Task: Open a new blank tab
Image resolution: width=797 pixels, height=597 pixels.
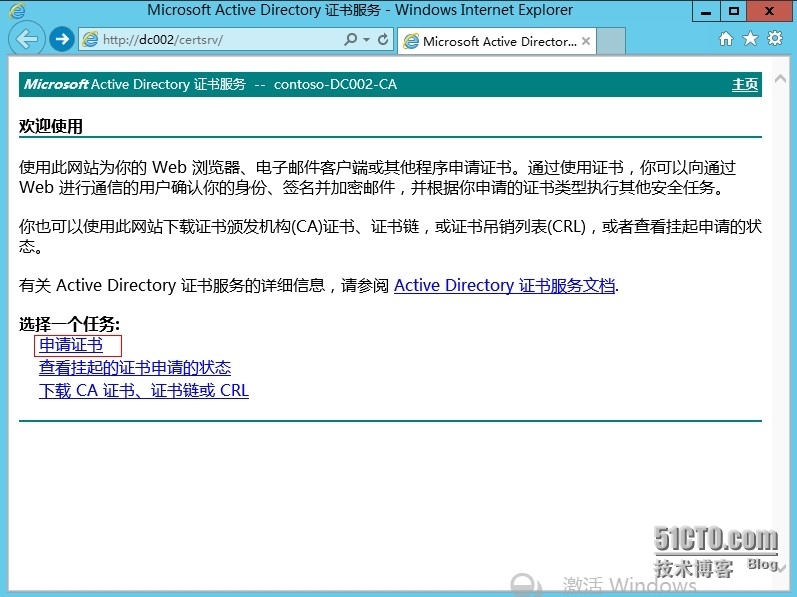Action: tap(610, 41)
